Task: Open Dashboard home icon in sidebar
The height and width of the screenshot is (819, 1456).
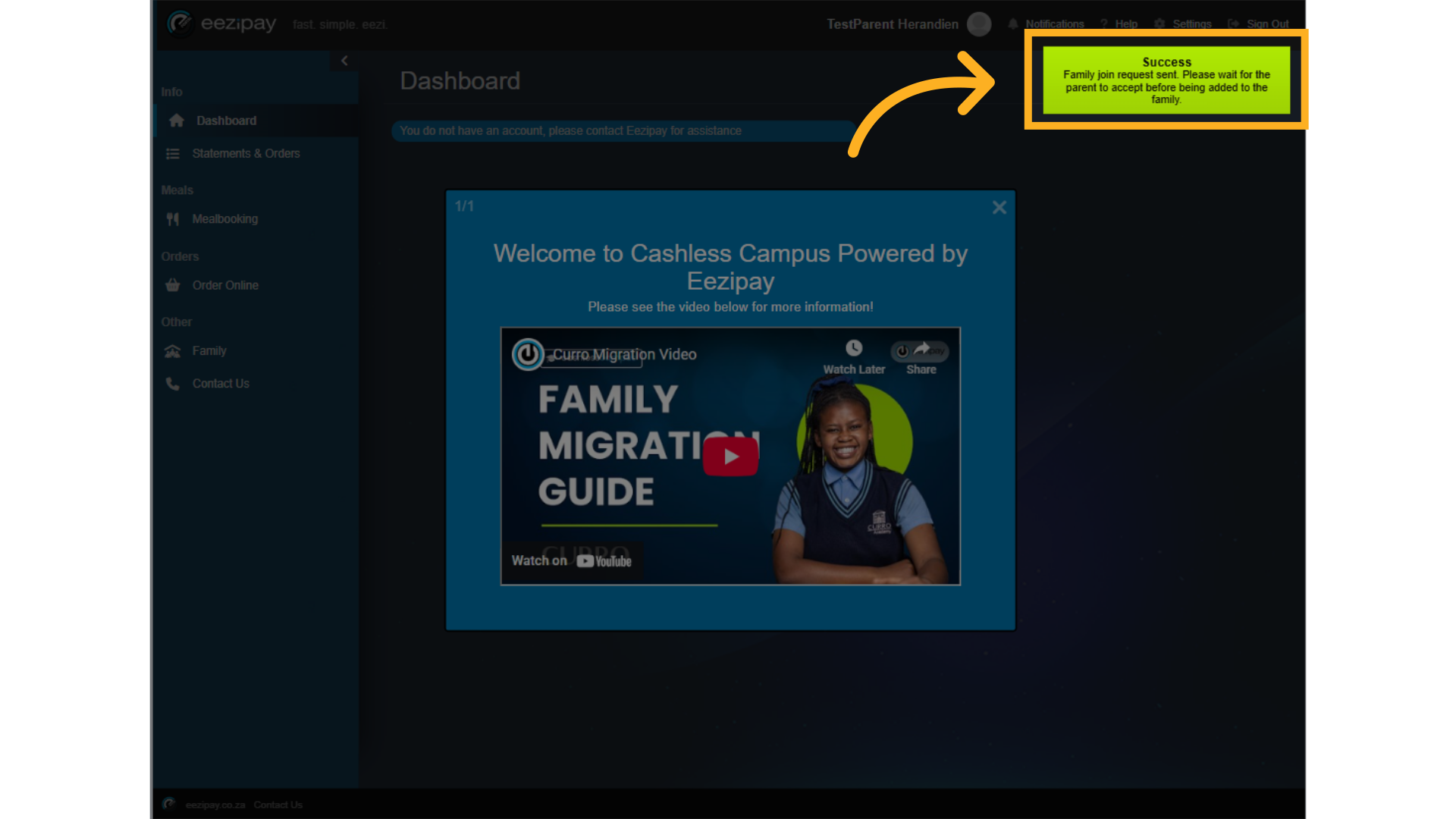Action: [177, 121]
